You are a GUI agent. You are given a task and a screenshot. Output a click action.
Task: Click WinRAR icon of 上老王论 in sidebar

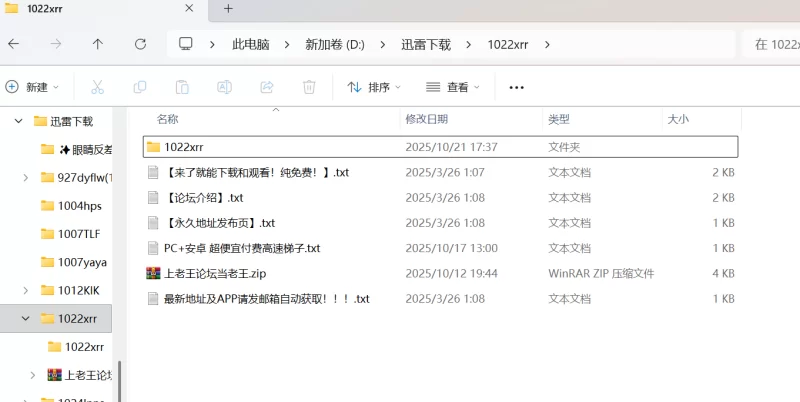(x=55, y=375)
